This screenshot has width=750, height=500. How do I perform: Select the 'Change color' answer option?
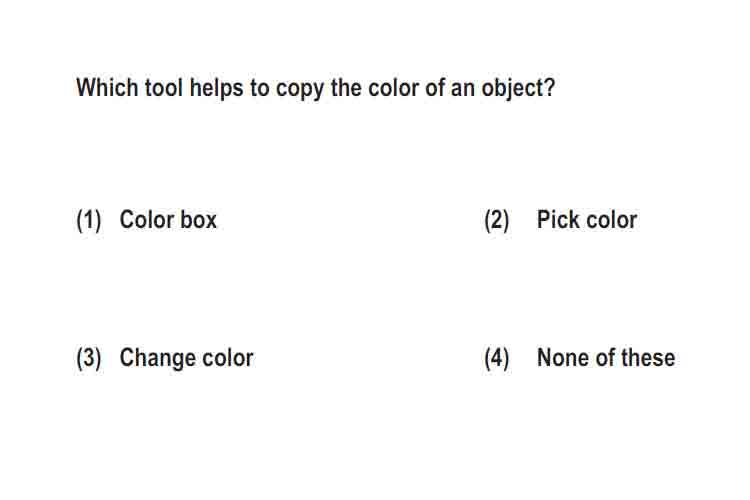(x=186, y=358)
